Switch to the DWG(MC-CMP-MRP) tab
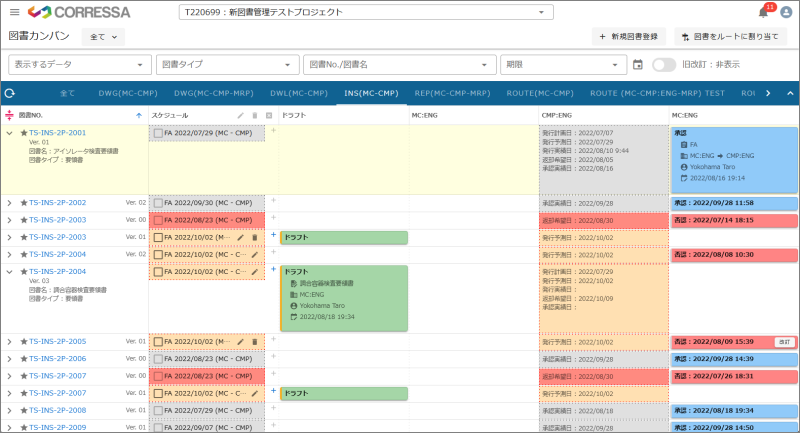The image size is (800, 433). [214, 93]
